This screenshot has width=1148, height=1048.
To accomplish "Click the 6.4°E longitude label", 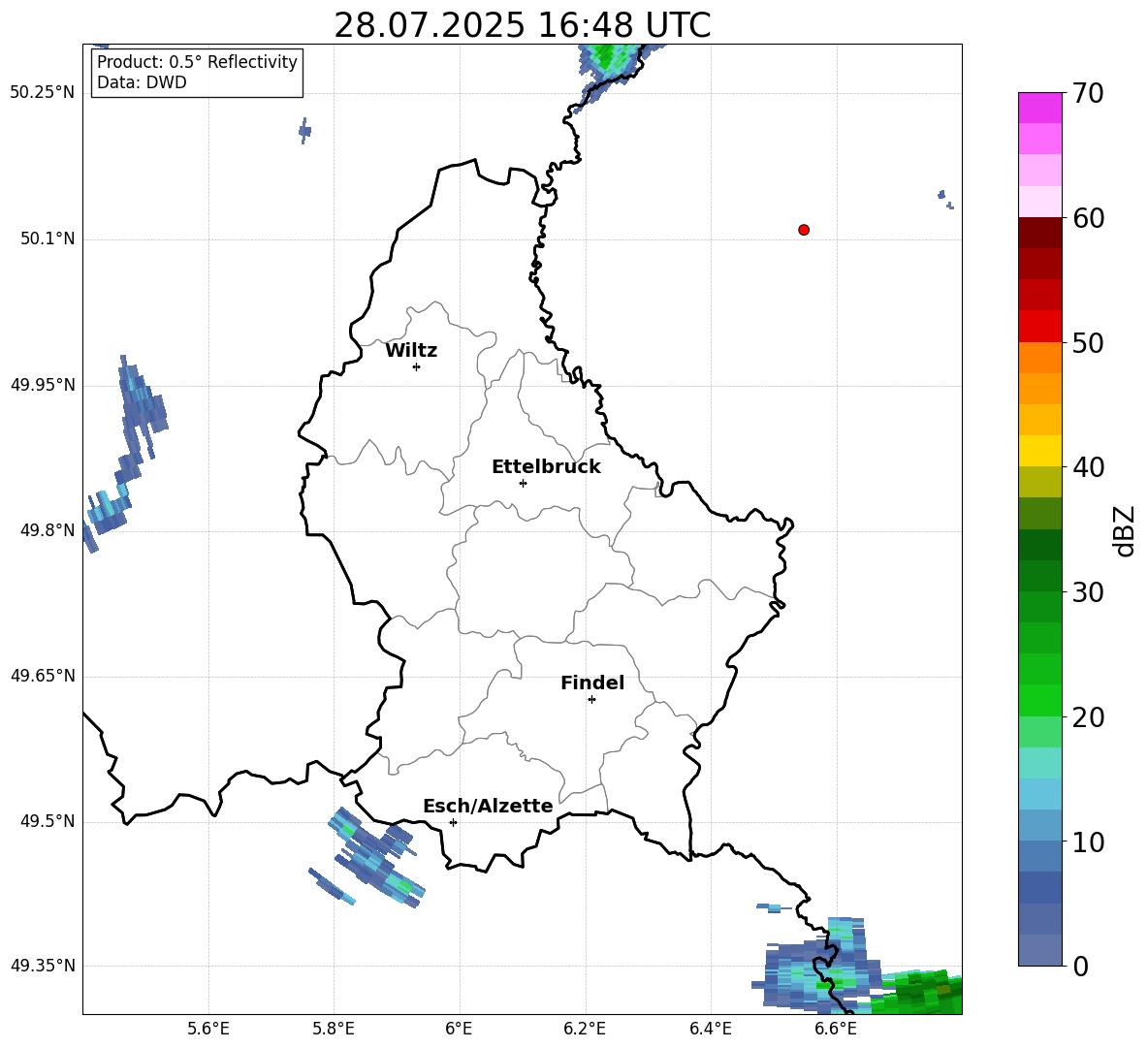I will [x=710, y=1029].
